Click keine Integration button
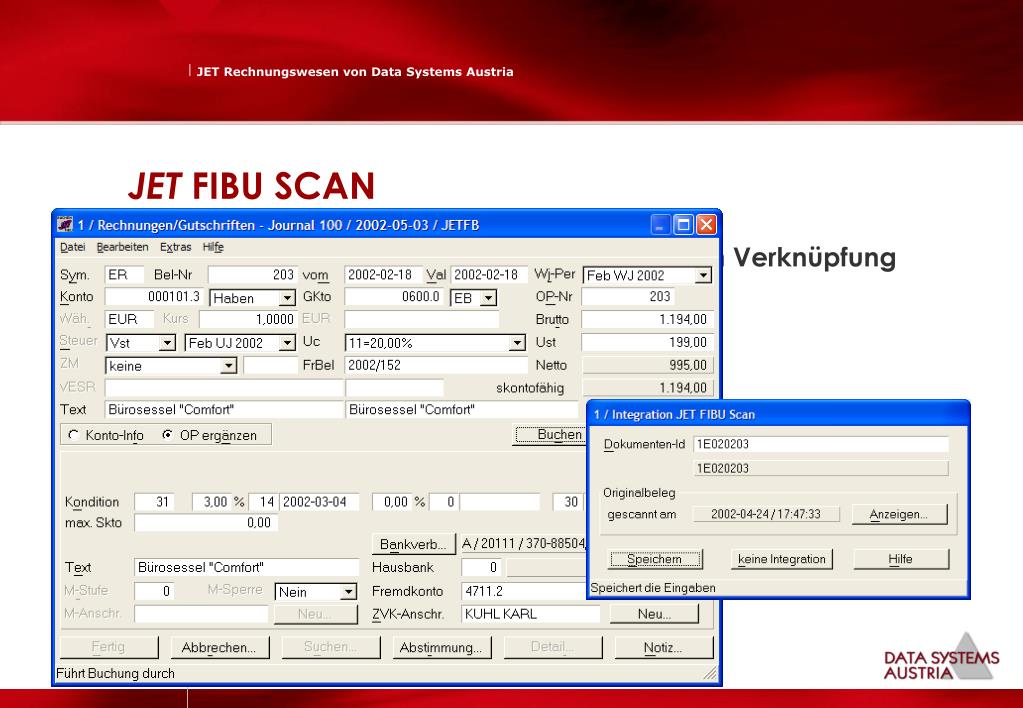 point(782,559)
